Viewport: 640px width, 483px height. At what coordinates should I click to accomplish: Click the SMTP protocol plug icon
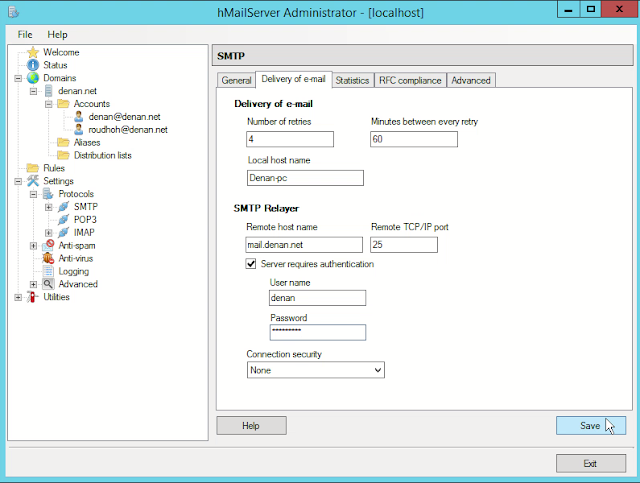(x=63, y=207)
